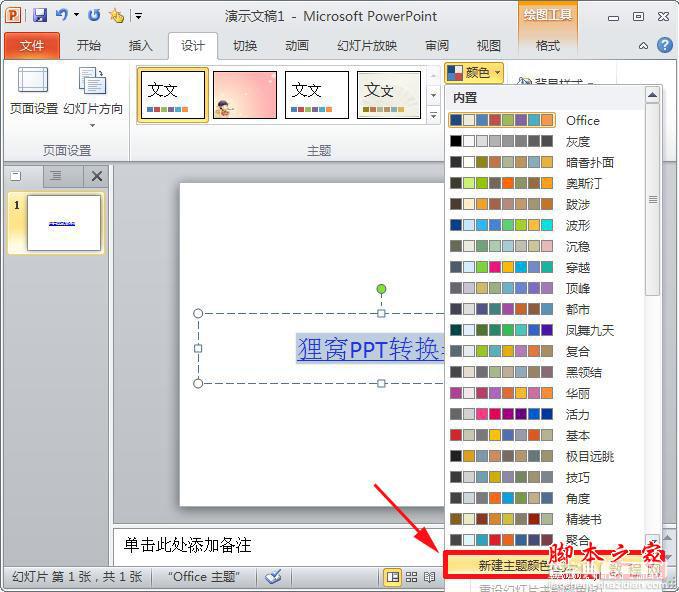Choose the 精装书 color scheme
679x592 pixels.
click(546, 519)
